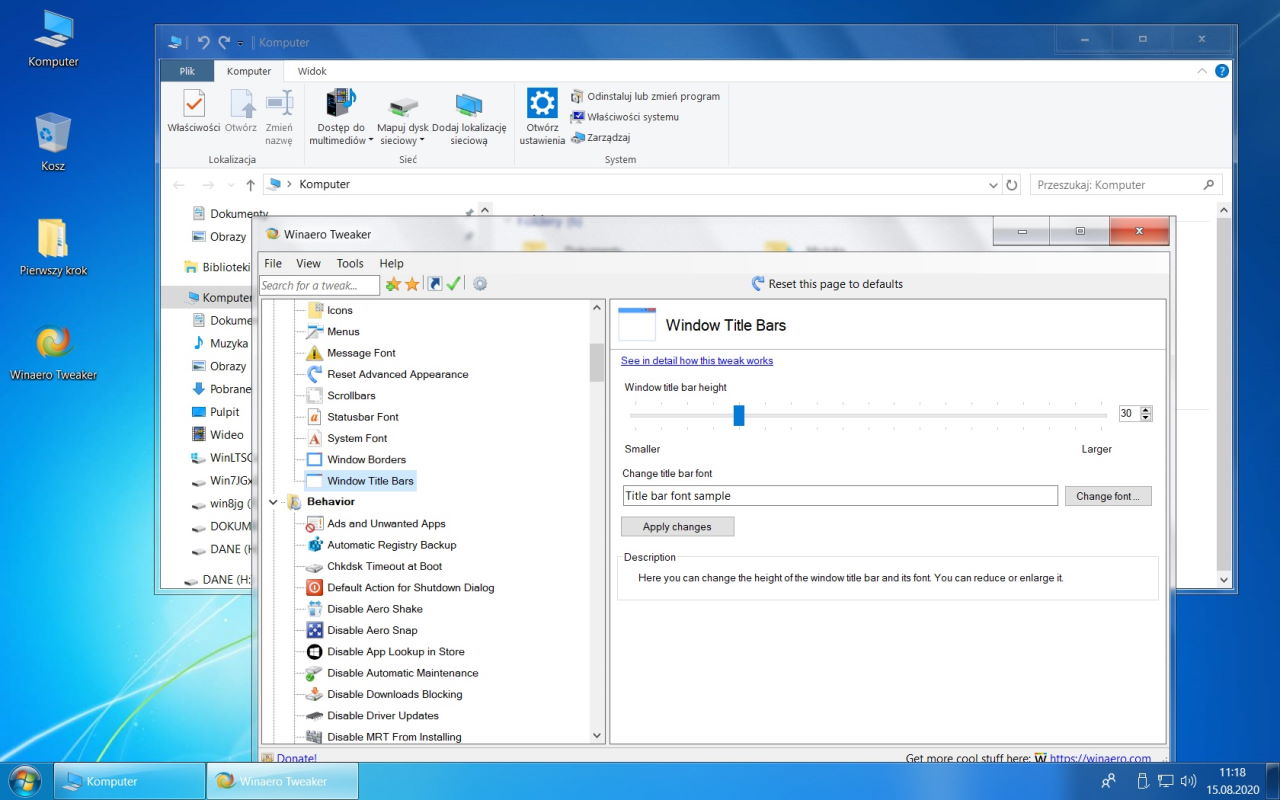The image size is (1280, 800).
Task: Click the Explorer refresh button
Action: click(x=1012, y=185)
